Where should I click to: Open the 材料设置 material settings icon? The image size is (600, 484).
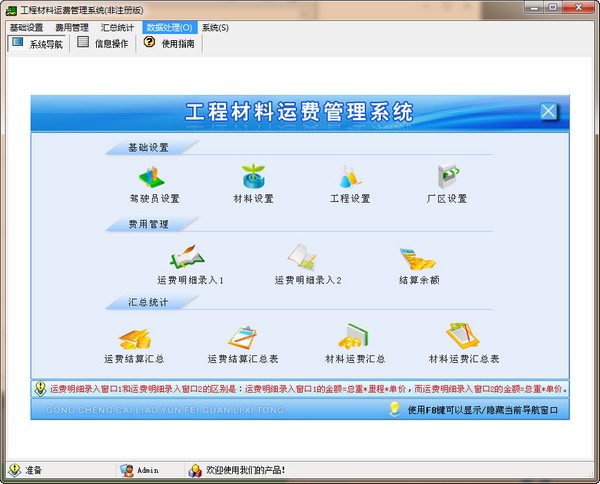pos(253,180)
